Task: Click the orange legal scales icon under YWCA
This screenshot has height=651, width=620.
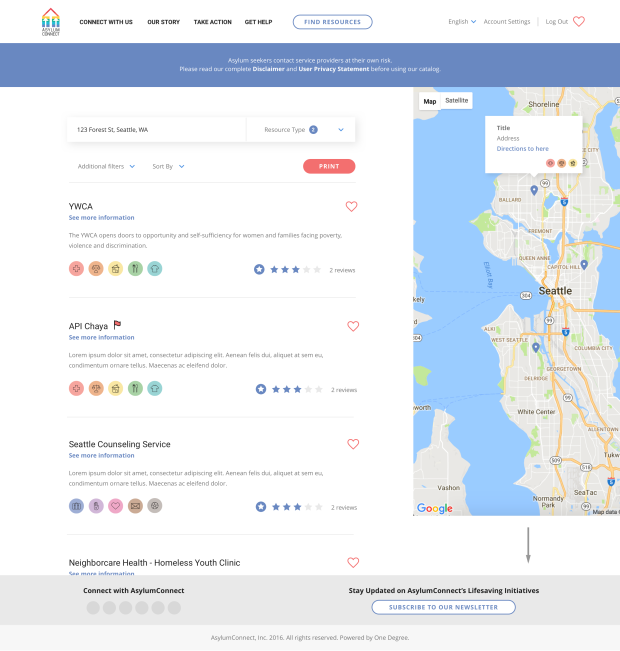Action: 96,269
